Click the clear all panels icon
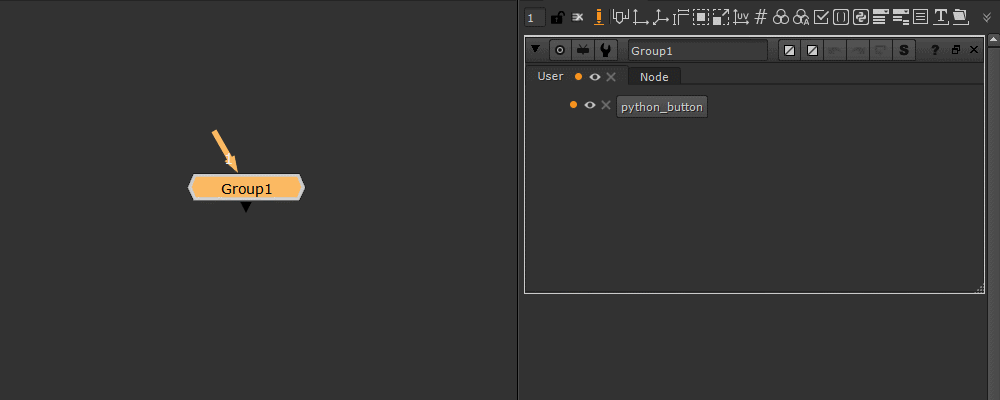 click(577, 17)
